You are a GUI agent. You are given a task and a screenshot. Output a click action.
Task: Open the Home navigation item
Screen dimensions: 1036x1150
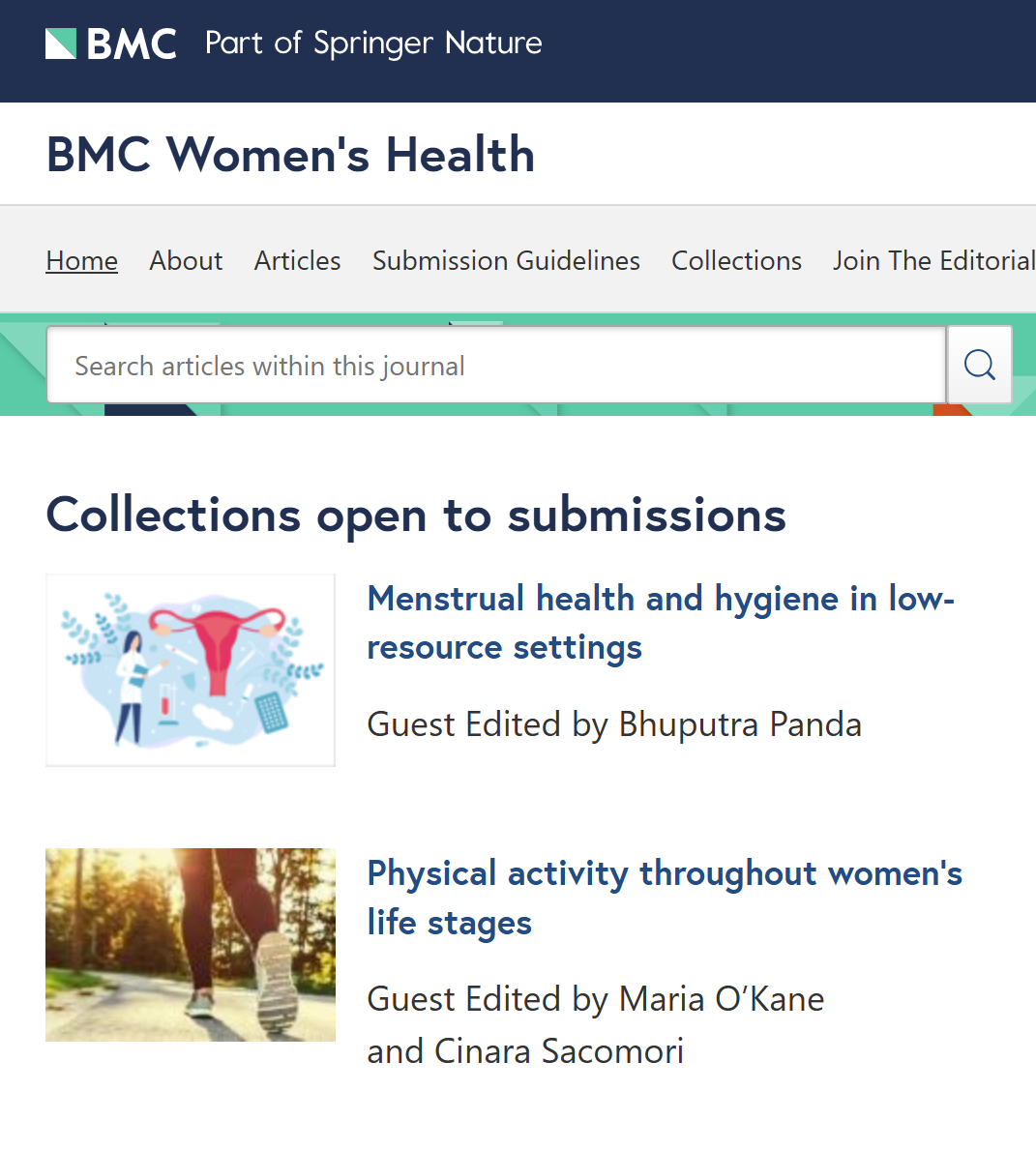point(81,260)
